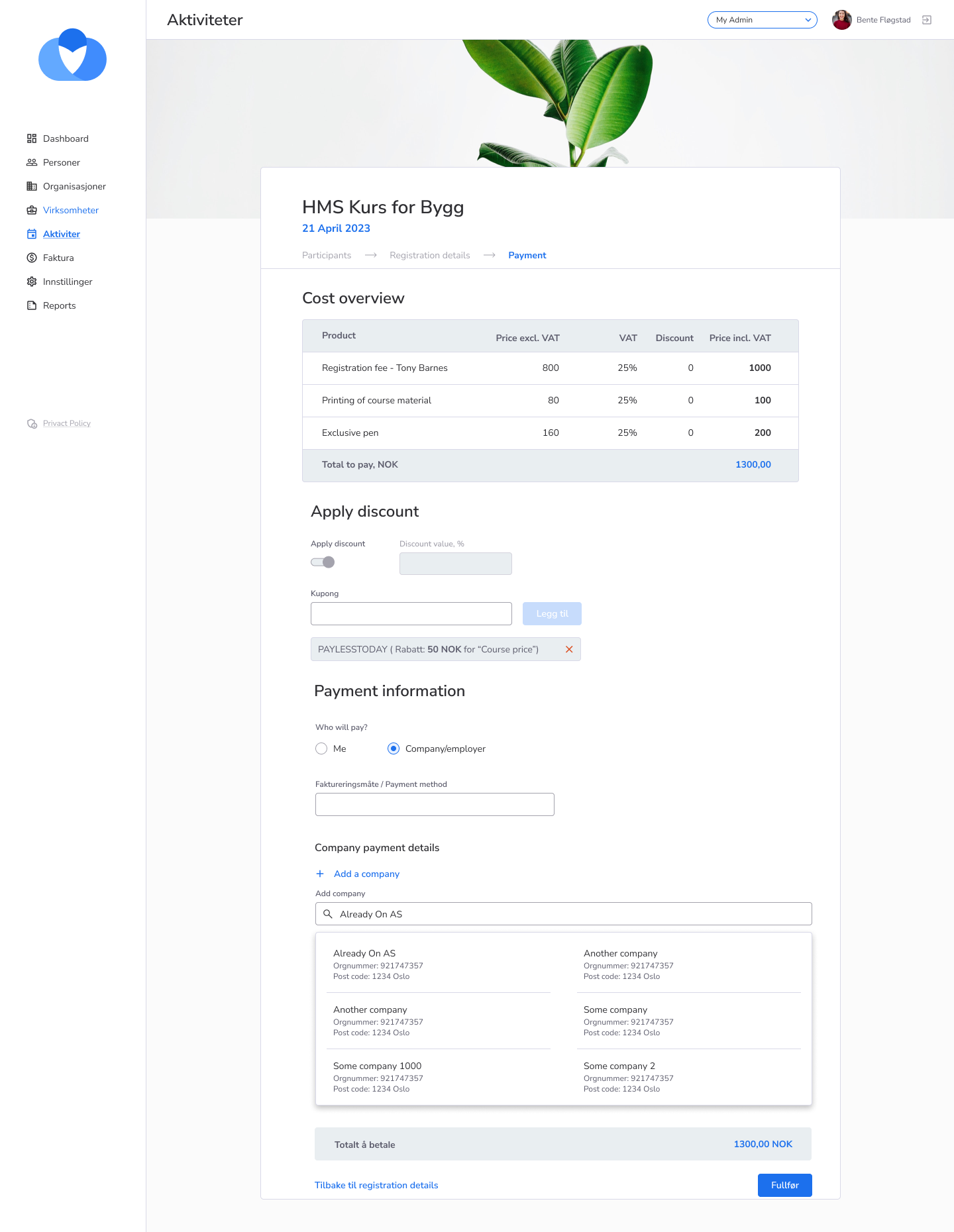954x1232 pixels.
Task: Click the plus icon beside Add a company
Action: [x=320, y=874]
